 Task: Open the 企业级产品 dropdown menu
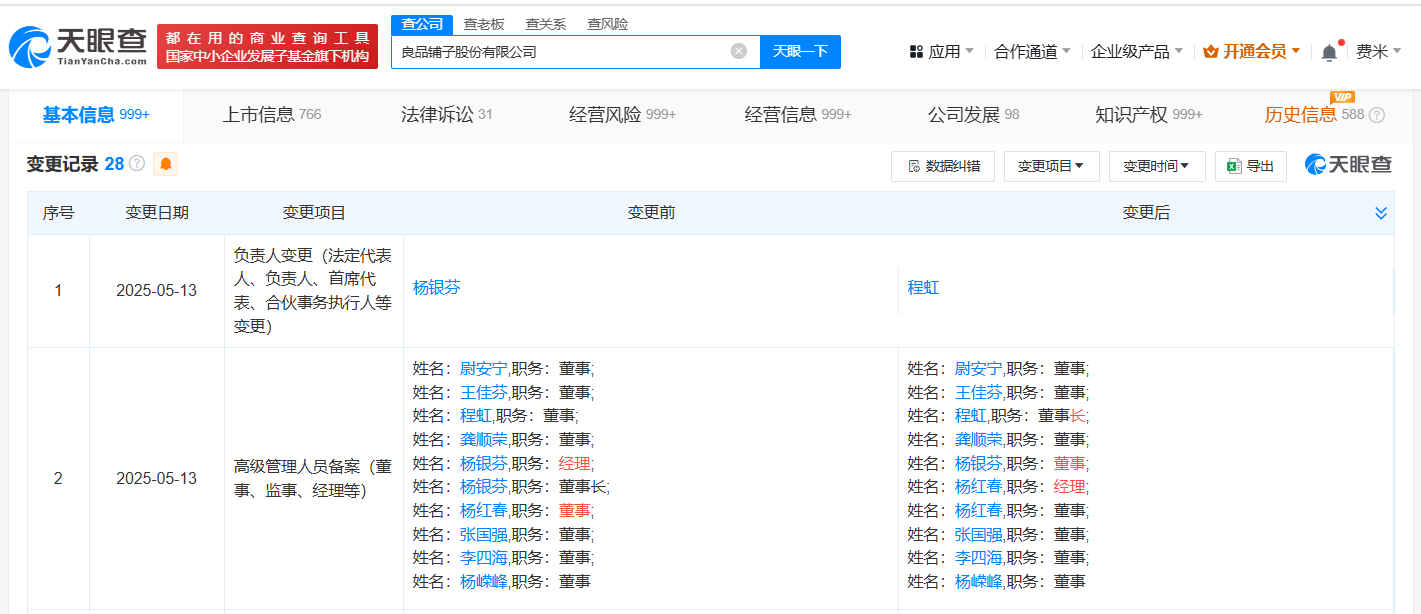coord(1136,52)
